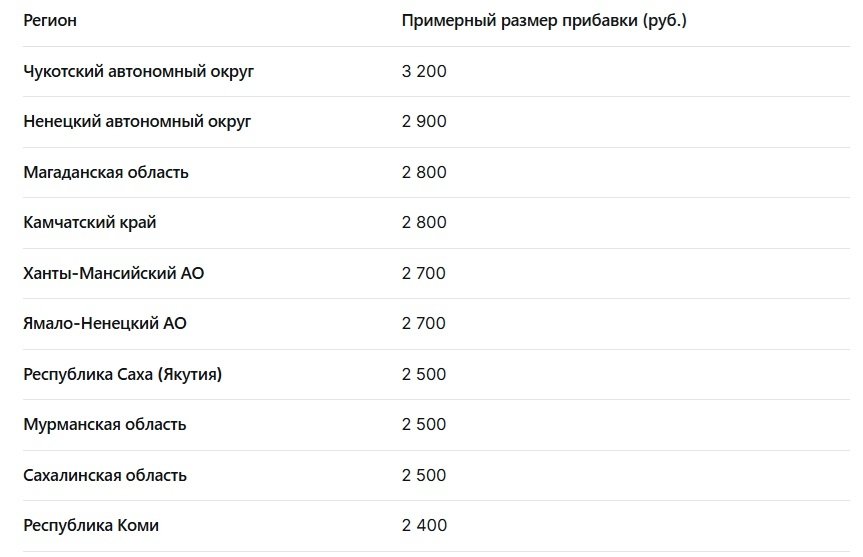This screenshot has width=863, height=557.
Task: Select the Республика Коми row label
Action: click(91, 526)
